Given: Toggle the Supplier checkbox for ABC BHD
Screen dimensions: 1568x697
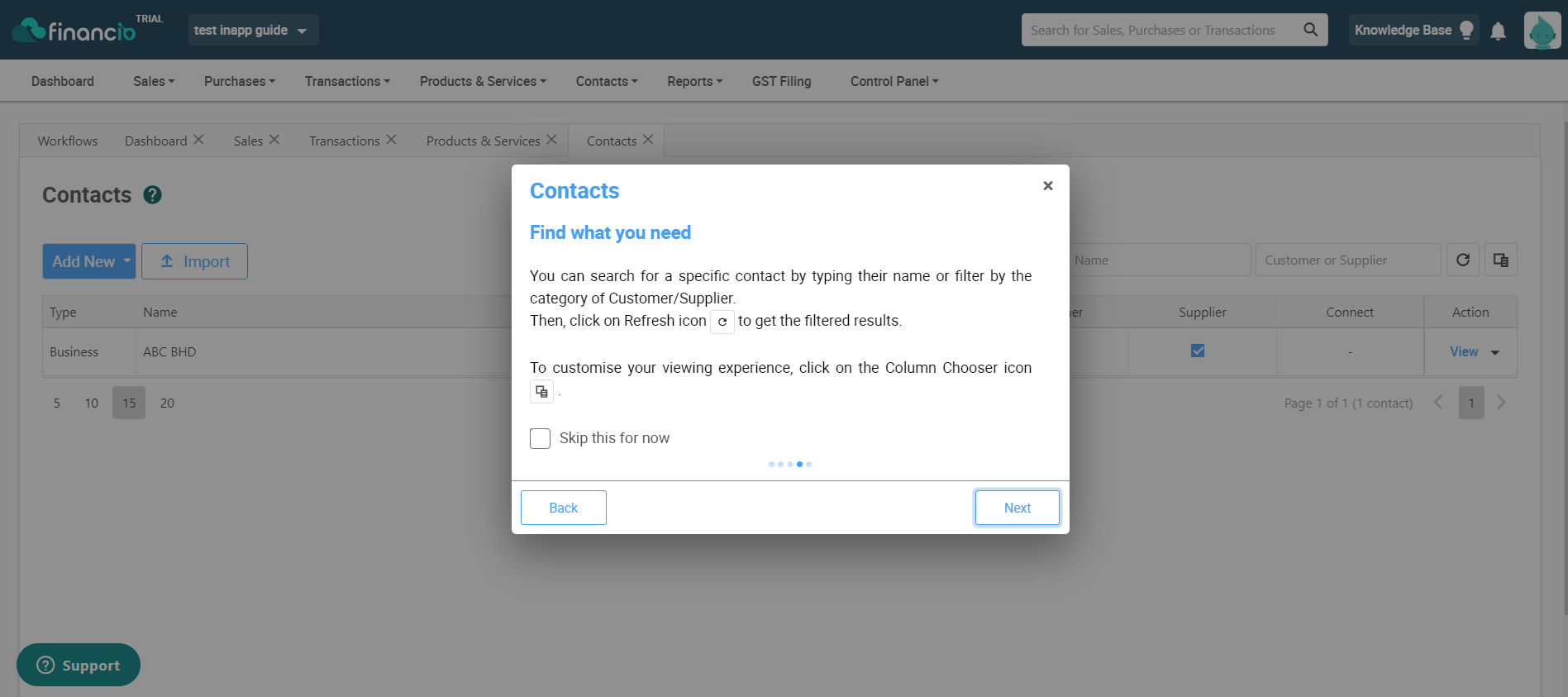Looking at the screenshot, I should [1198, 351].
